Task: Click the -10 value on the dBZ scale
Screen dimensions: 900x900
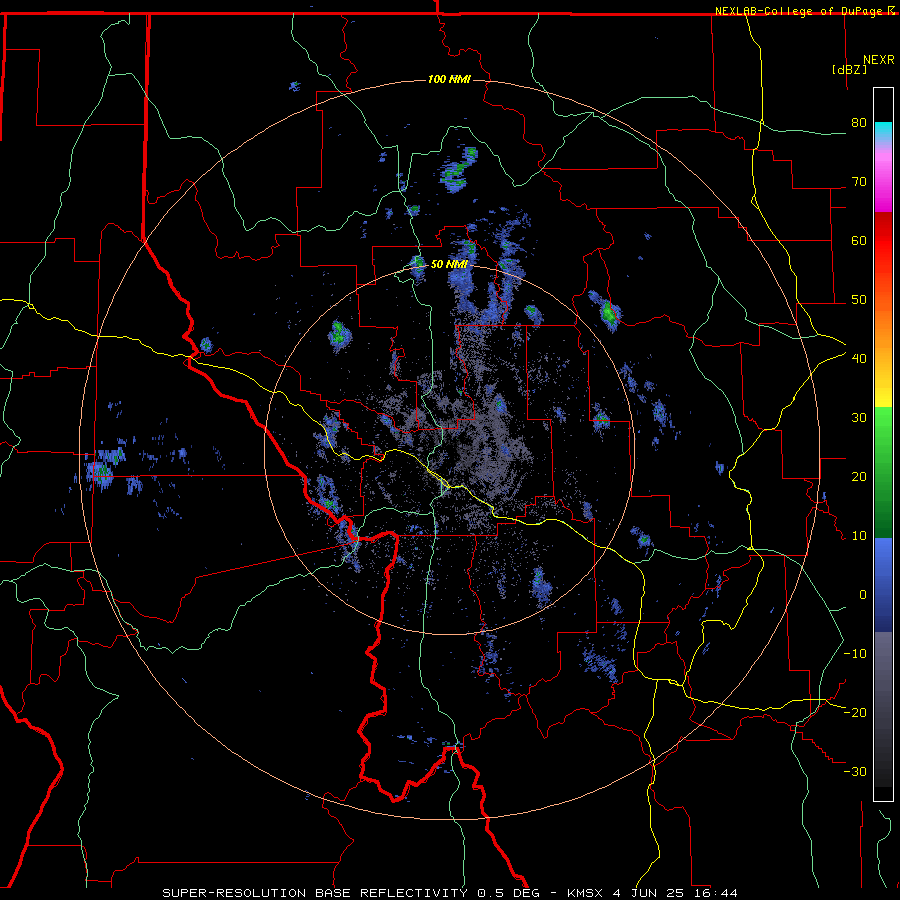Action: (855, 654)
